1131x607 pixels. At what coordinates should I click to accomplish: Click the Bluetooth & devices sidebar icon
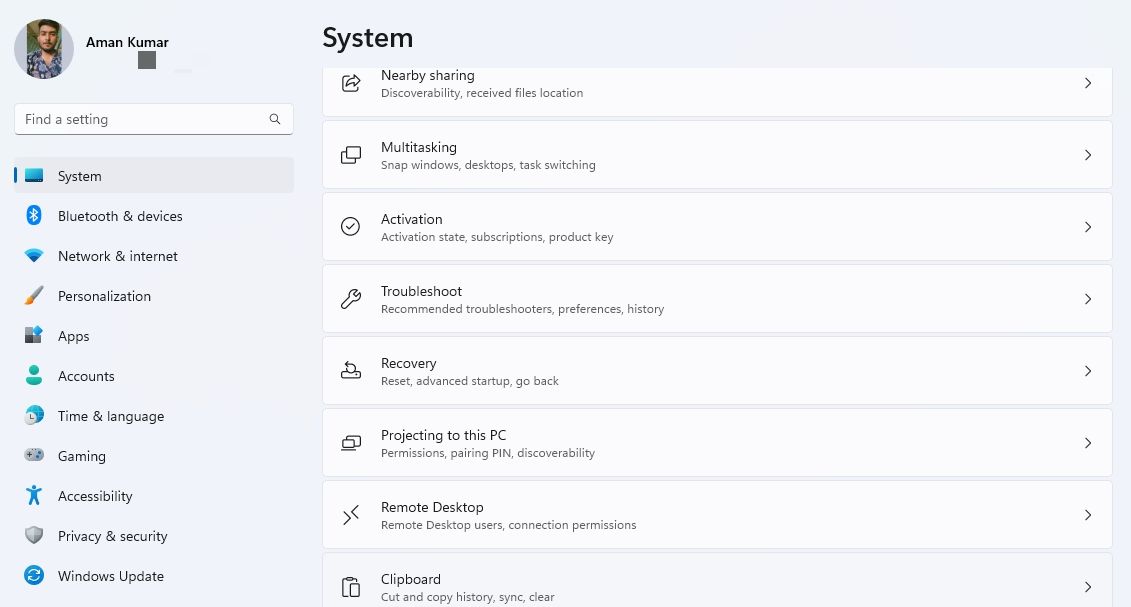(x=34, y=216)
